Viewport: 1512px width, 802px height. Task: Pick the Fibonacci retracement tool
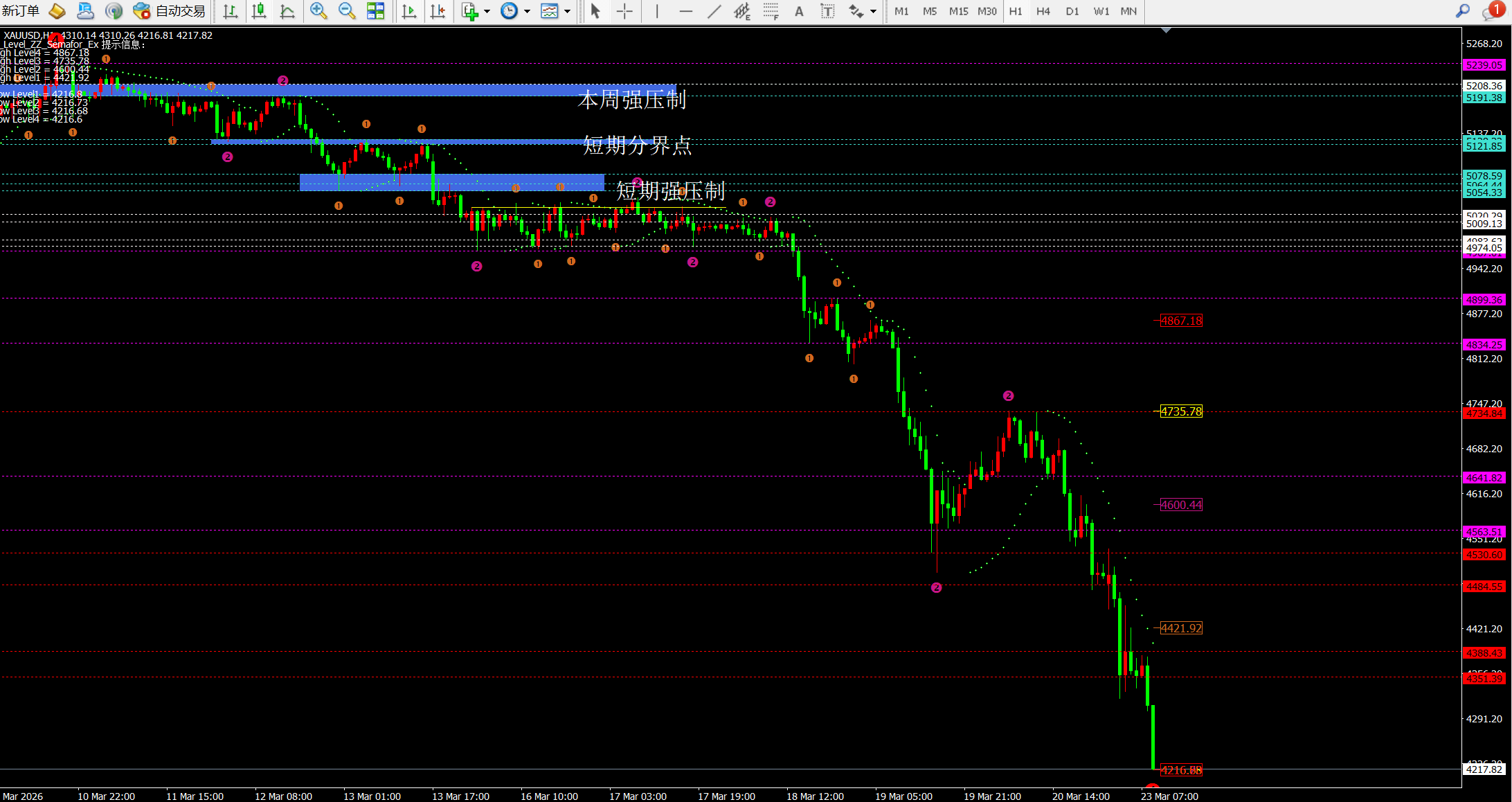click(x=771, y=11)
